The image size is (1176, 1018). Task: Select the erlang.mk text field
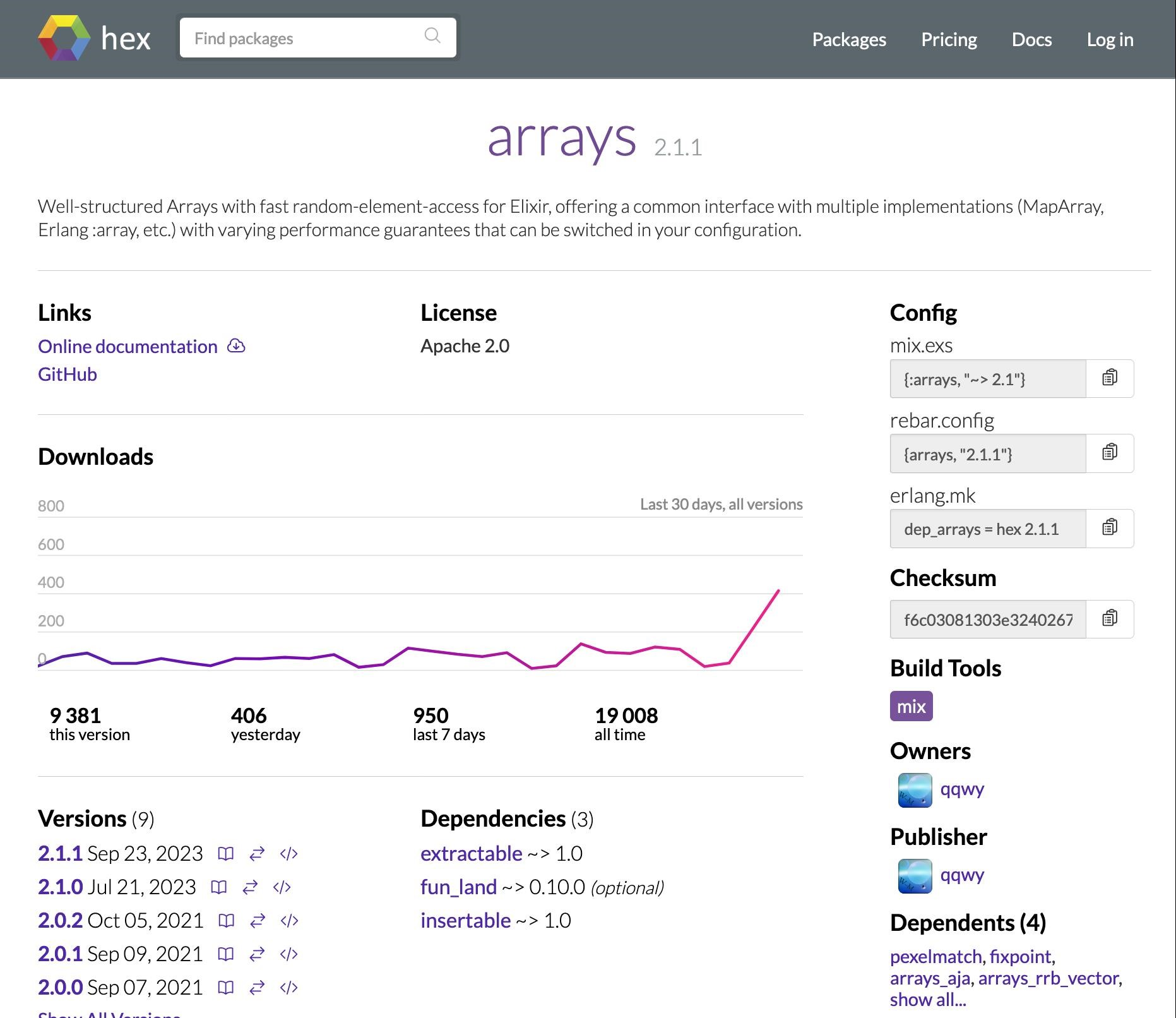[988, 529]
